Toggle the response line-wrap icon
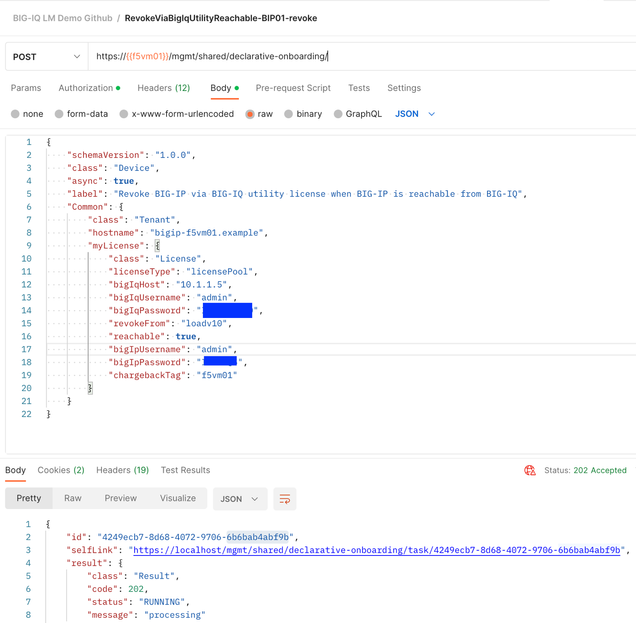The width and height of the screenshot is (636, 623). point(285,498)
